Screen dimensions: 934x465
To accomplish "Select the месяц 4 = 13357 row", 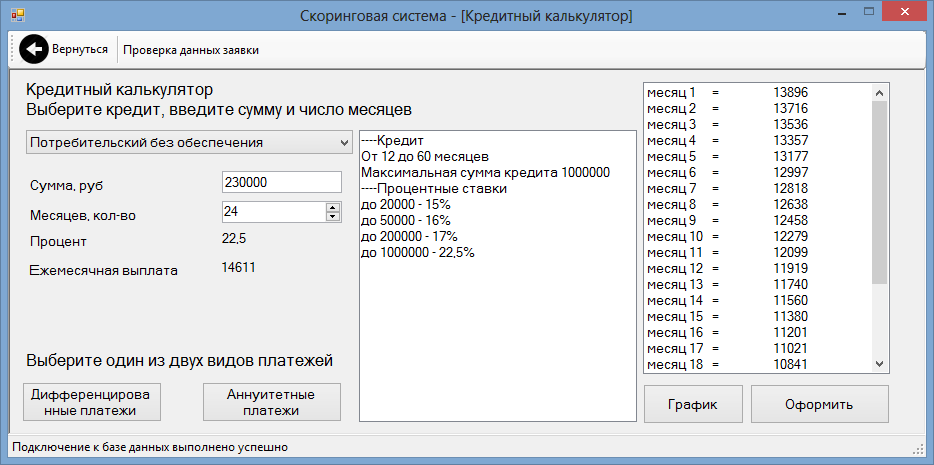I will [758, 141].
